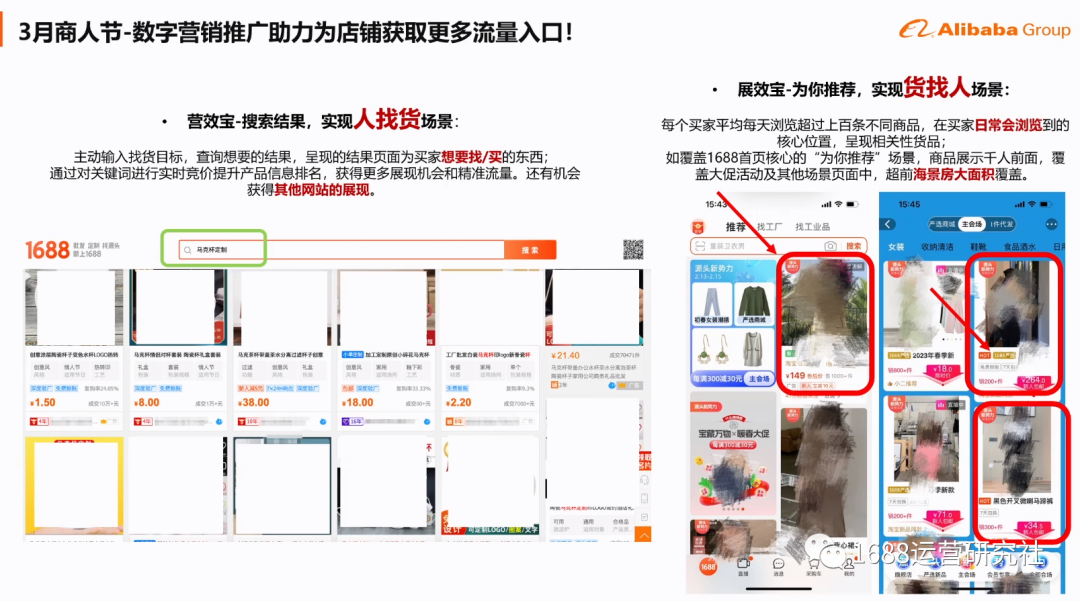Tap the 主会场 button on the 源头新势力 banner
Image resolution: width=1080 pixels, height=601 pixels.
tap(759, 379)
